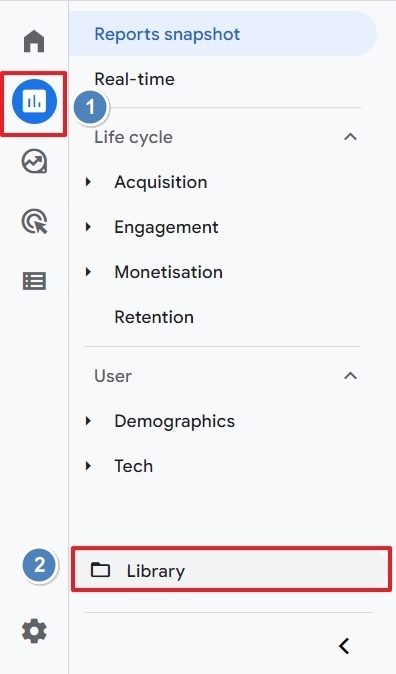Open the Configure list icon

pyautogui.click(x=34, y=281)
